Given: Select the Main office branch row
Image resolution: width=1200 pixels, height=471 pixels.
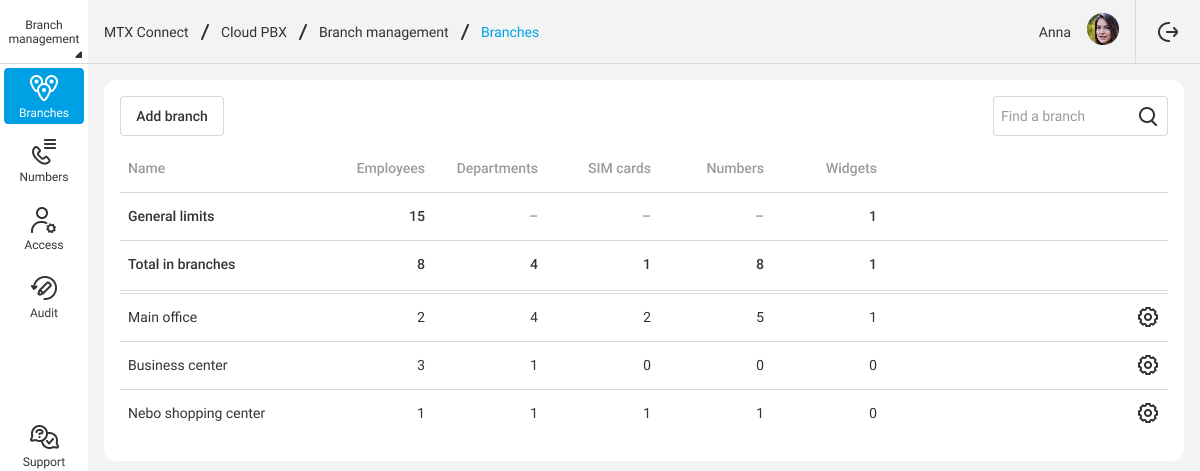Looking at the screenshot, I should pyautogui.click(x=163, y=317).
